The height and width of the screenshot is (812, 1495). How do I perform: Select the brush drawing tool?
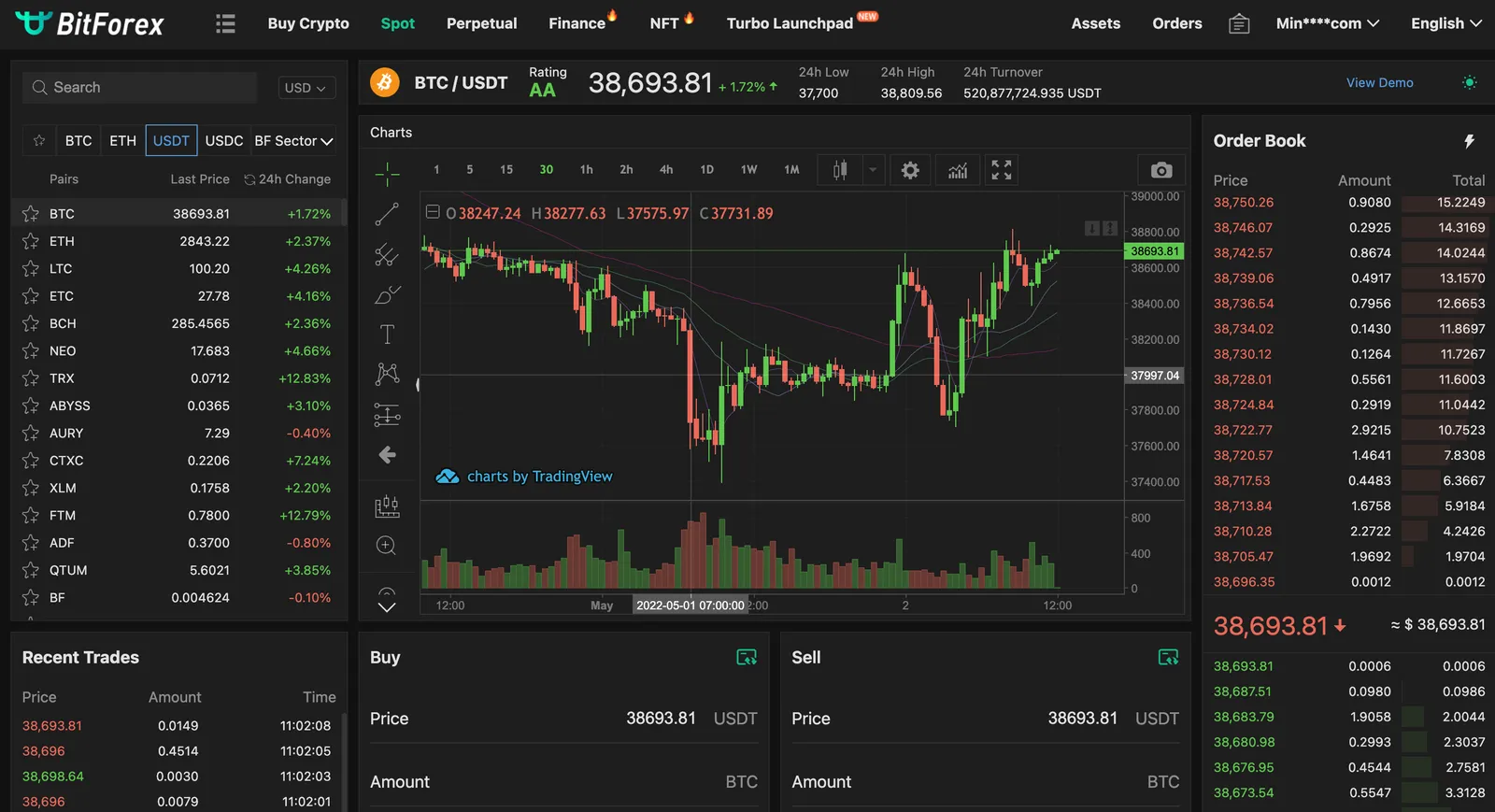pos(387,295)
